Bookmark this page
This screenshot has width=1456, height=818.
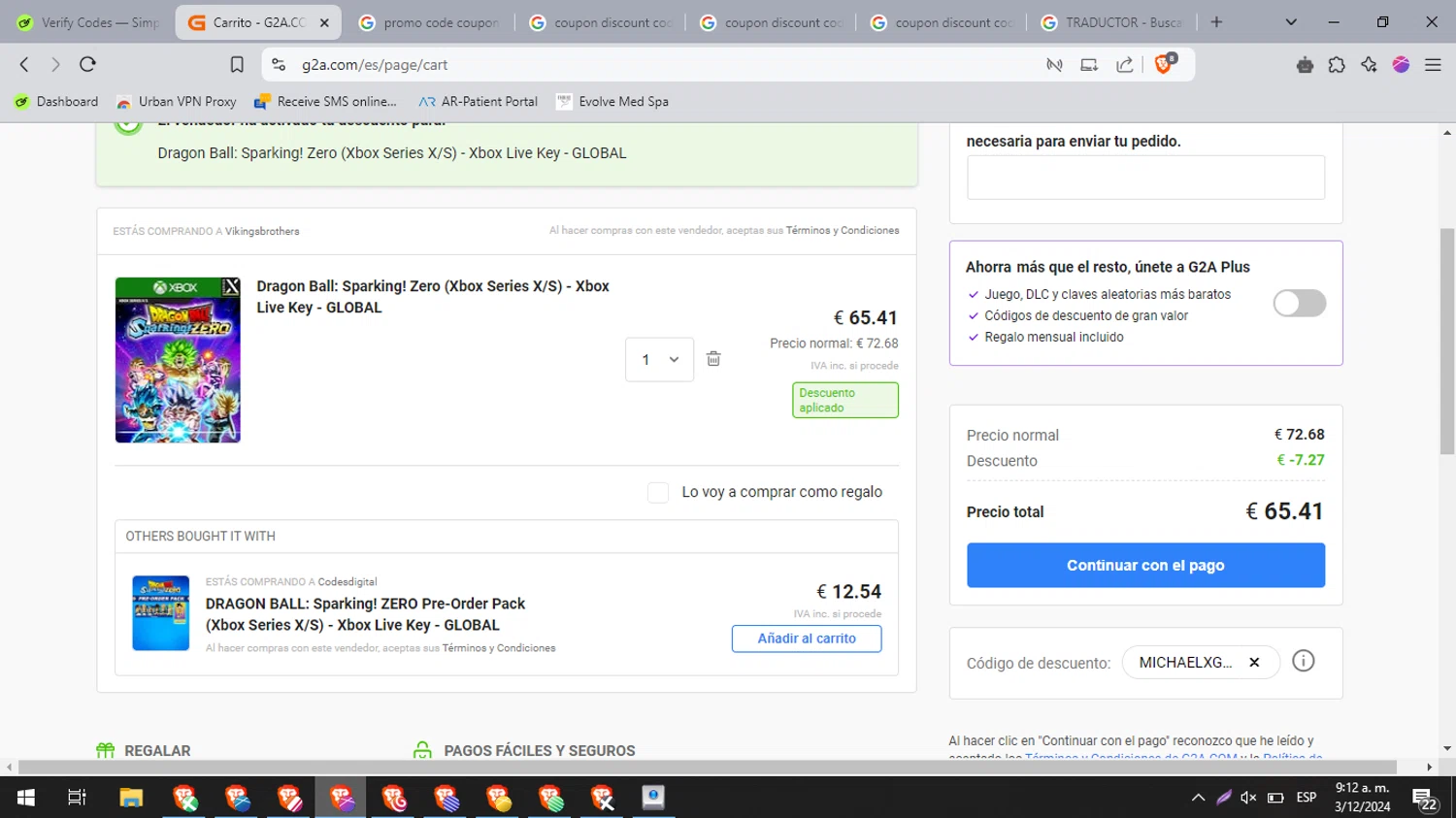[237, 65]
